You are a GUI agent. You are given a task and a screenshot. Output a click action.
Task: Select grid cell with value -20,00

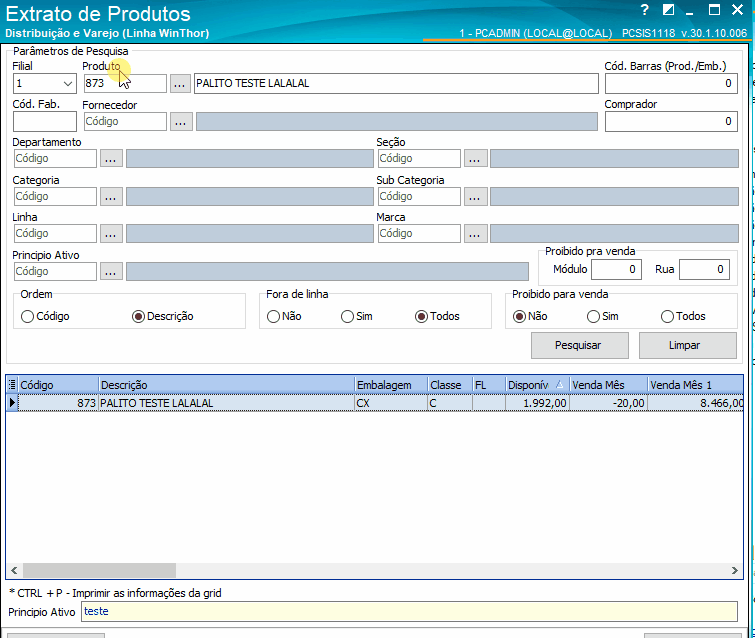pos(608,403)
